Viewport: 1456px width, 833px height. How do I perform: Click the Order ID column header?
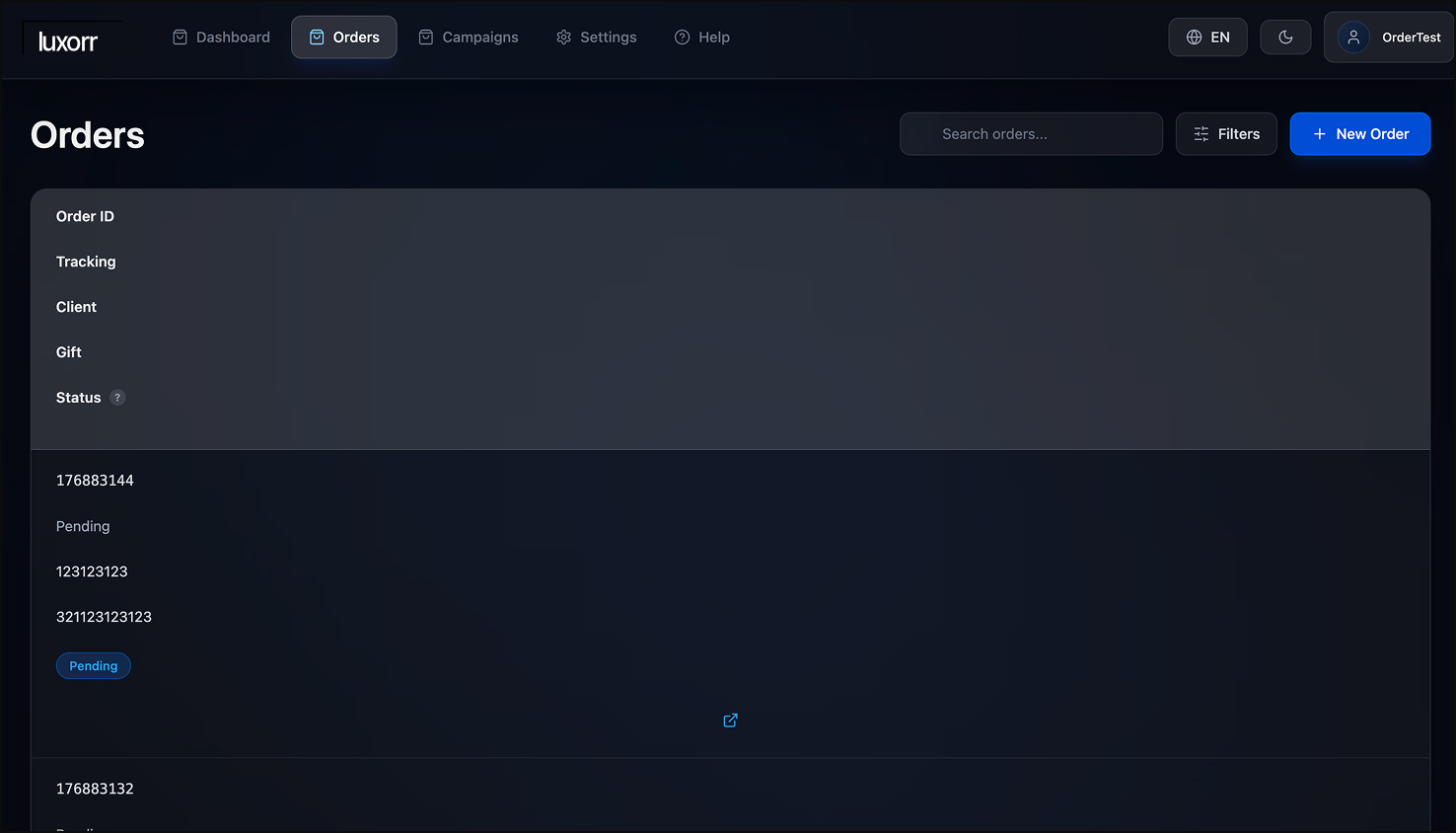(x=85, y=216)
